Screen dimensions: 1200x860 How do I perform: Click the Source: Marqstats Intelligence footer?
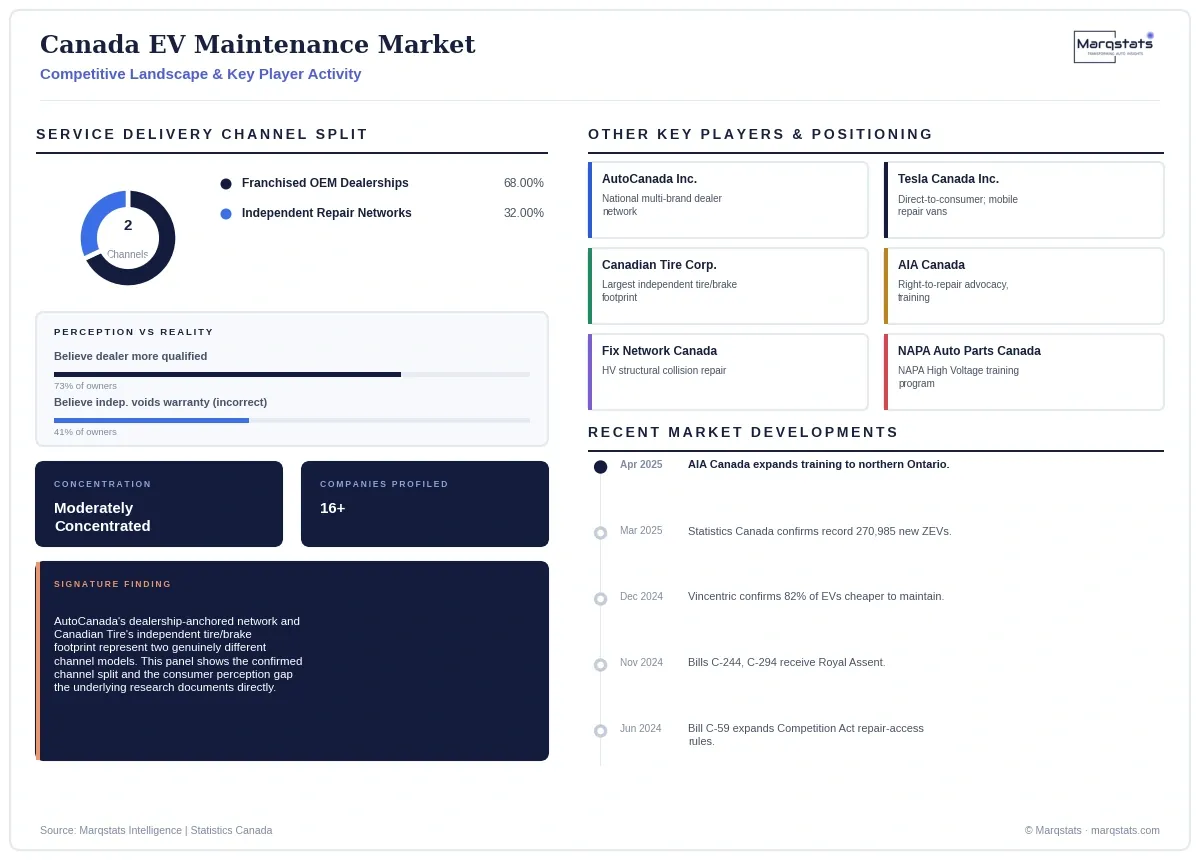click(x=156, y=830)
